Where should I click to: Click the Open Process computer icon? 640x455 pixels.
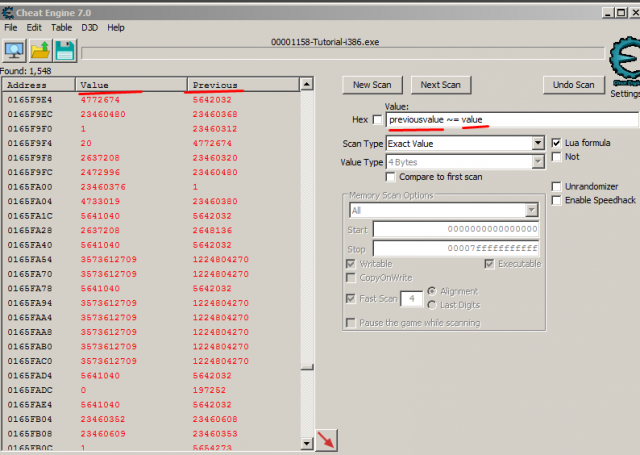[21, 51]
